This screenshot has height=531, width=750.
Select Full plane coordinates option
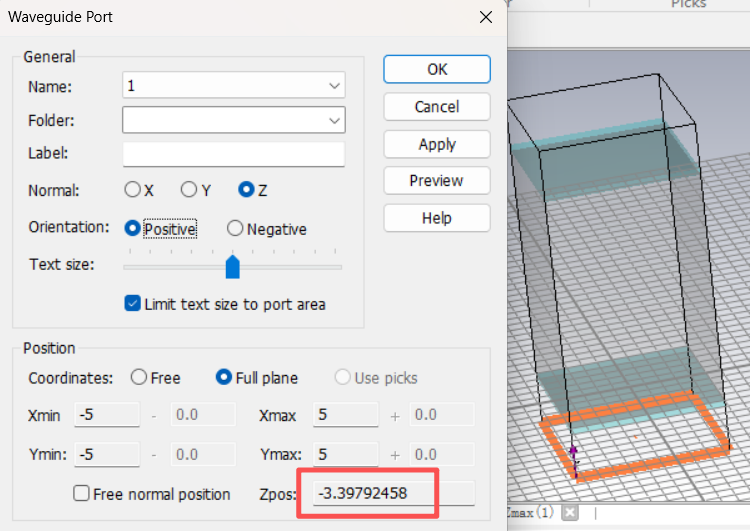[x=224, y=377]
